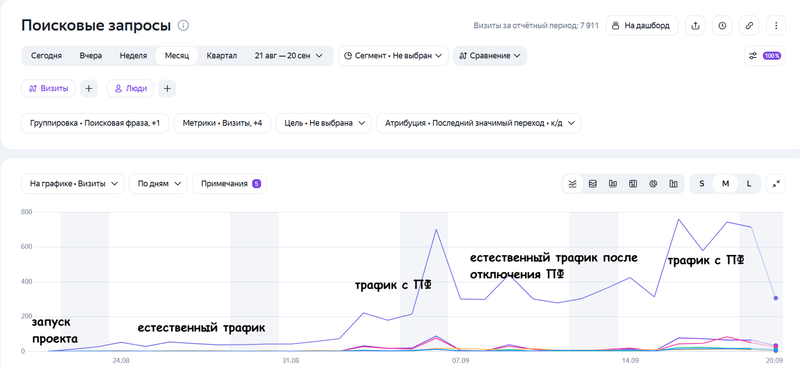Screen dimensions: 800x366
Task: Select the stacked area chart icon
Action: [592, 184]
